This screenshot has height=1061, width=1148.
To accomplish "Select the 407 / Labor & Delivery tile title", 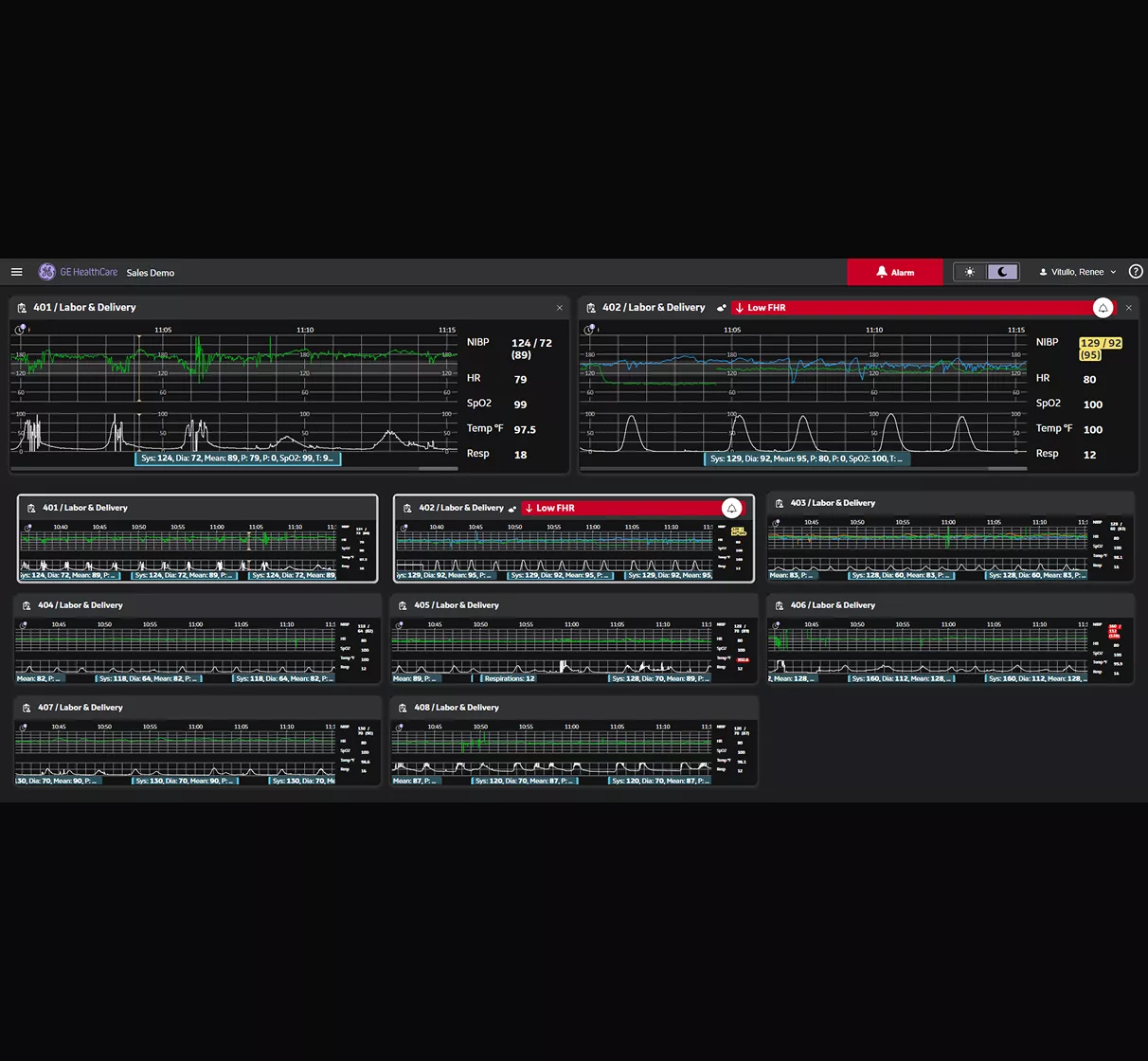I will 81,708.
